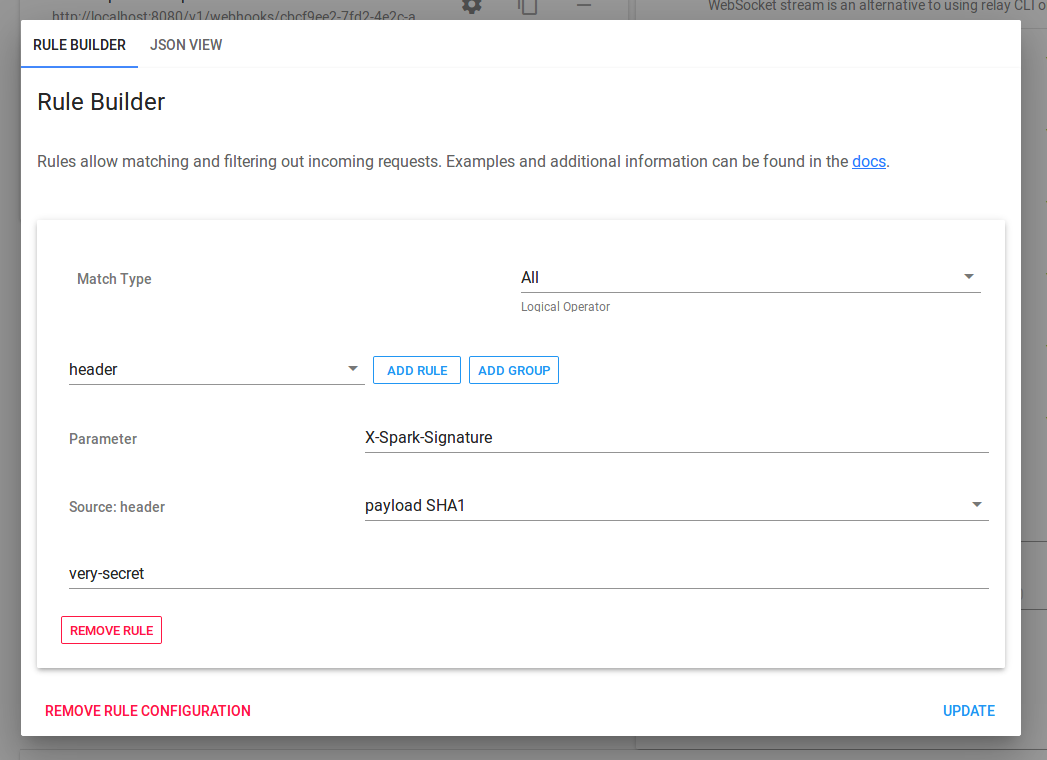
Task: Click the ADD RULE button
Action: [416, 369]
